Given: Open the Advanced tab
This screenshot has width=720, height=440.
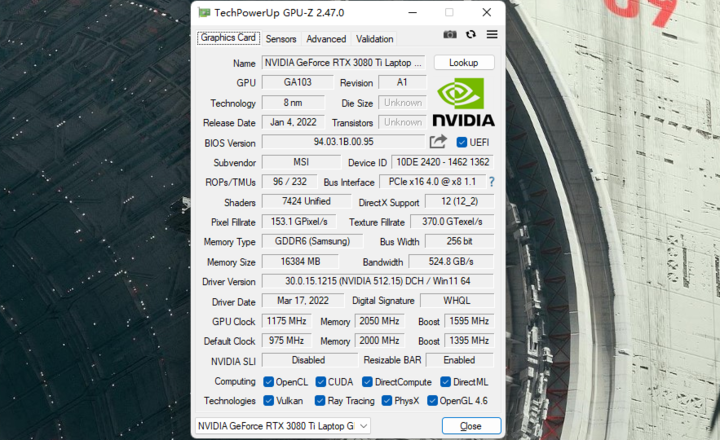Looking at the screenshot, I should [326, 39].
